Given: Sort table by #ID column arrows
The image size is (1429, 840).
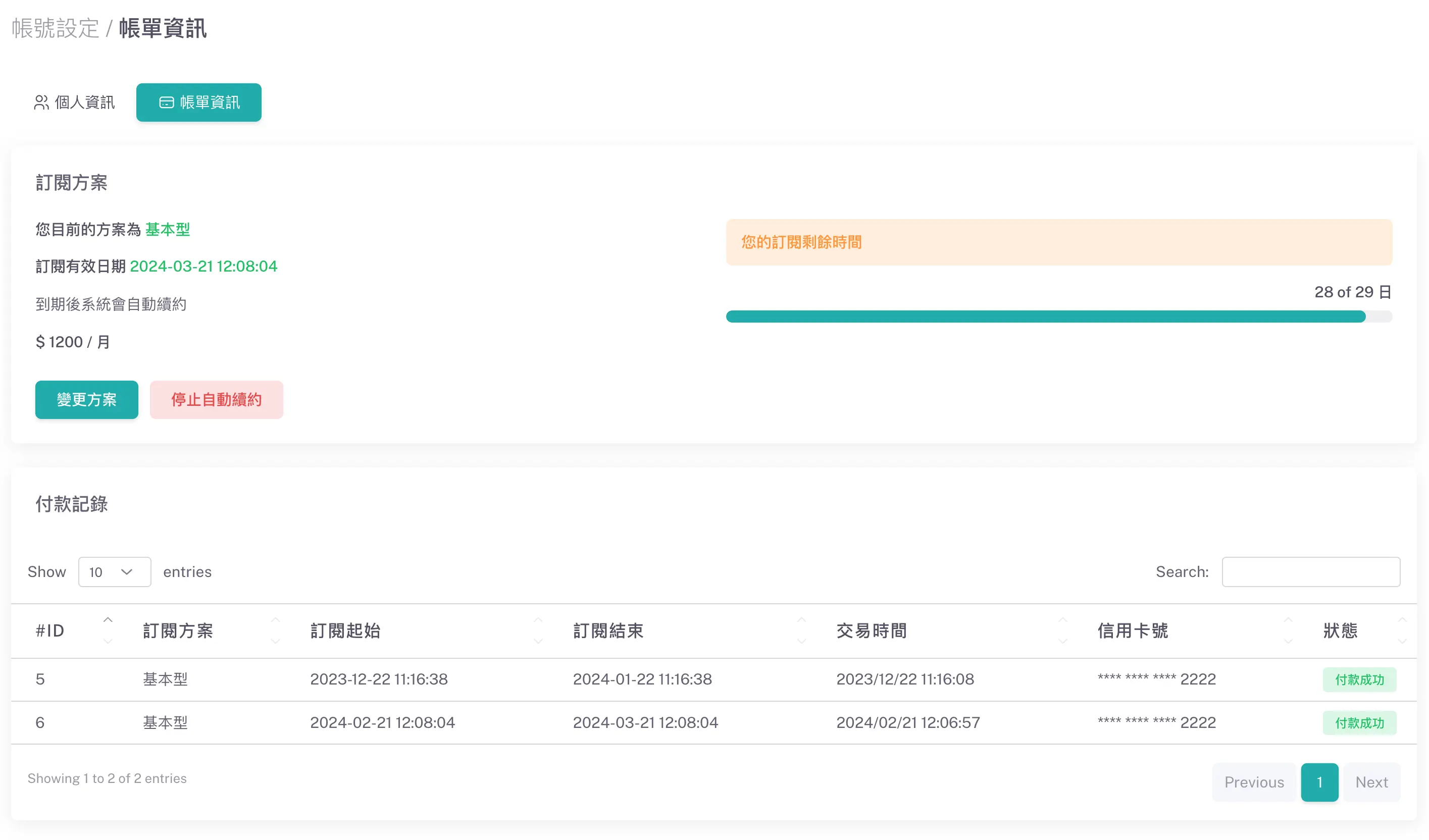Looking at the screenshot, I should click(x=108, y=631).
